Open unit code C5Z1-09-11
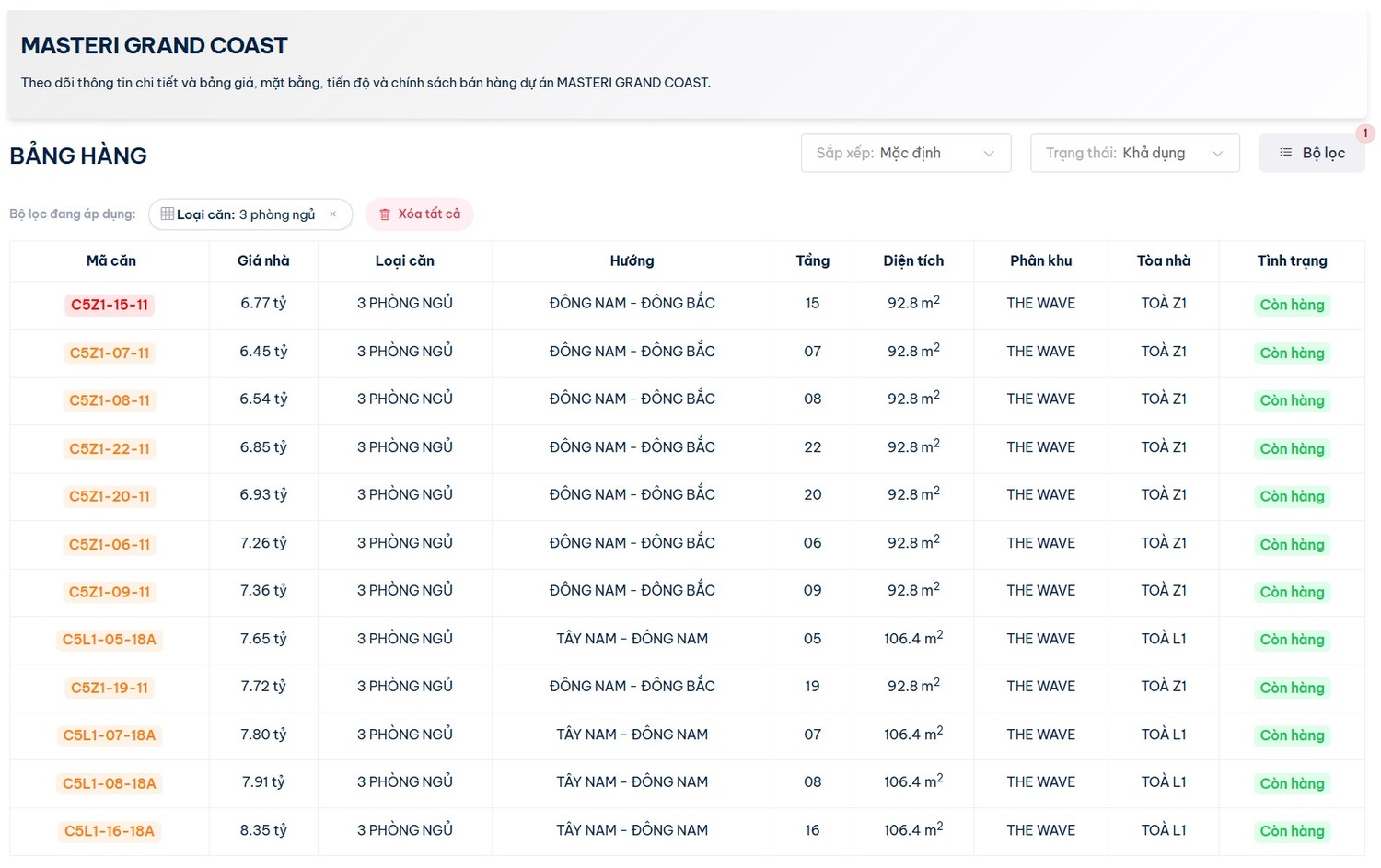 click(110, 592)
